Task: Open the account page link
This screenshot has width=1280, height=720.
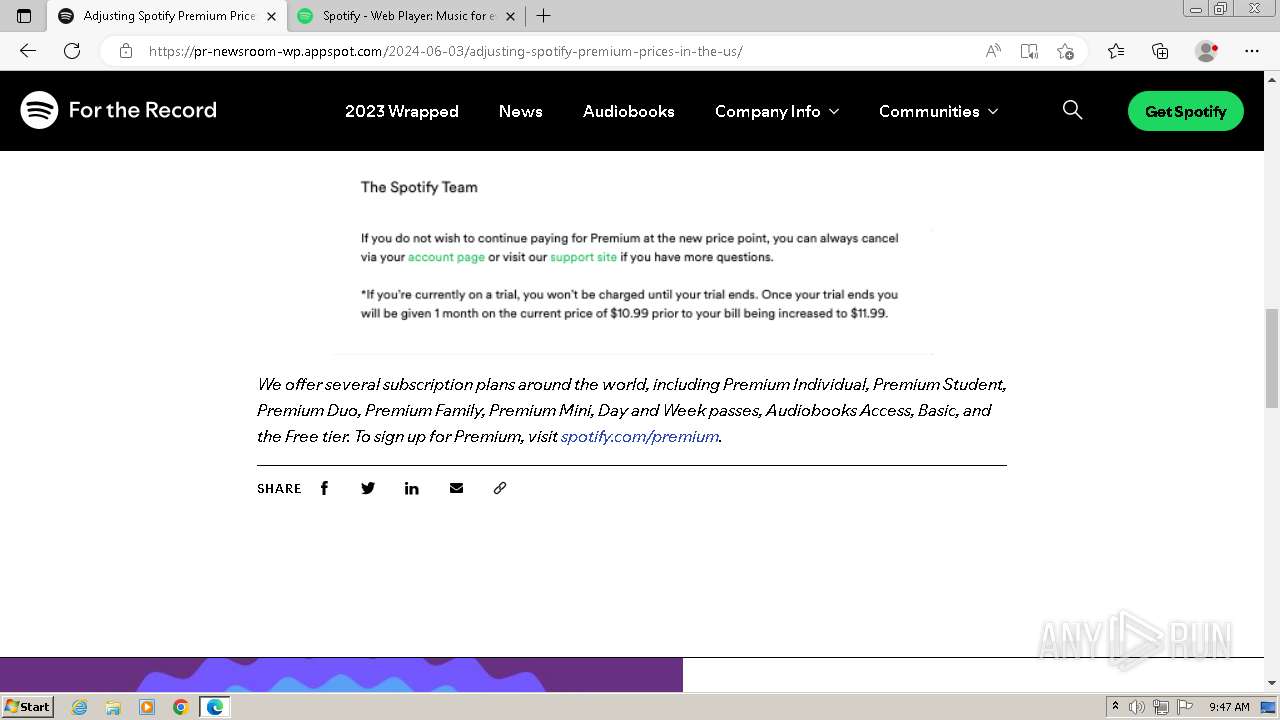Action: point(446,257)
